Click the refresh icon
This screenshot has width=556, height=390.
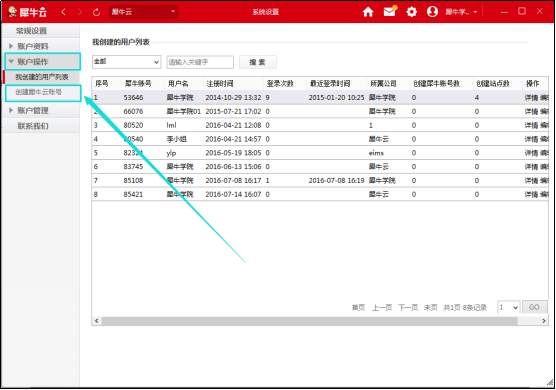coord(96,12)
